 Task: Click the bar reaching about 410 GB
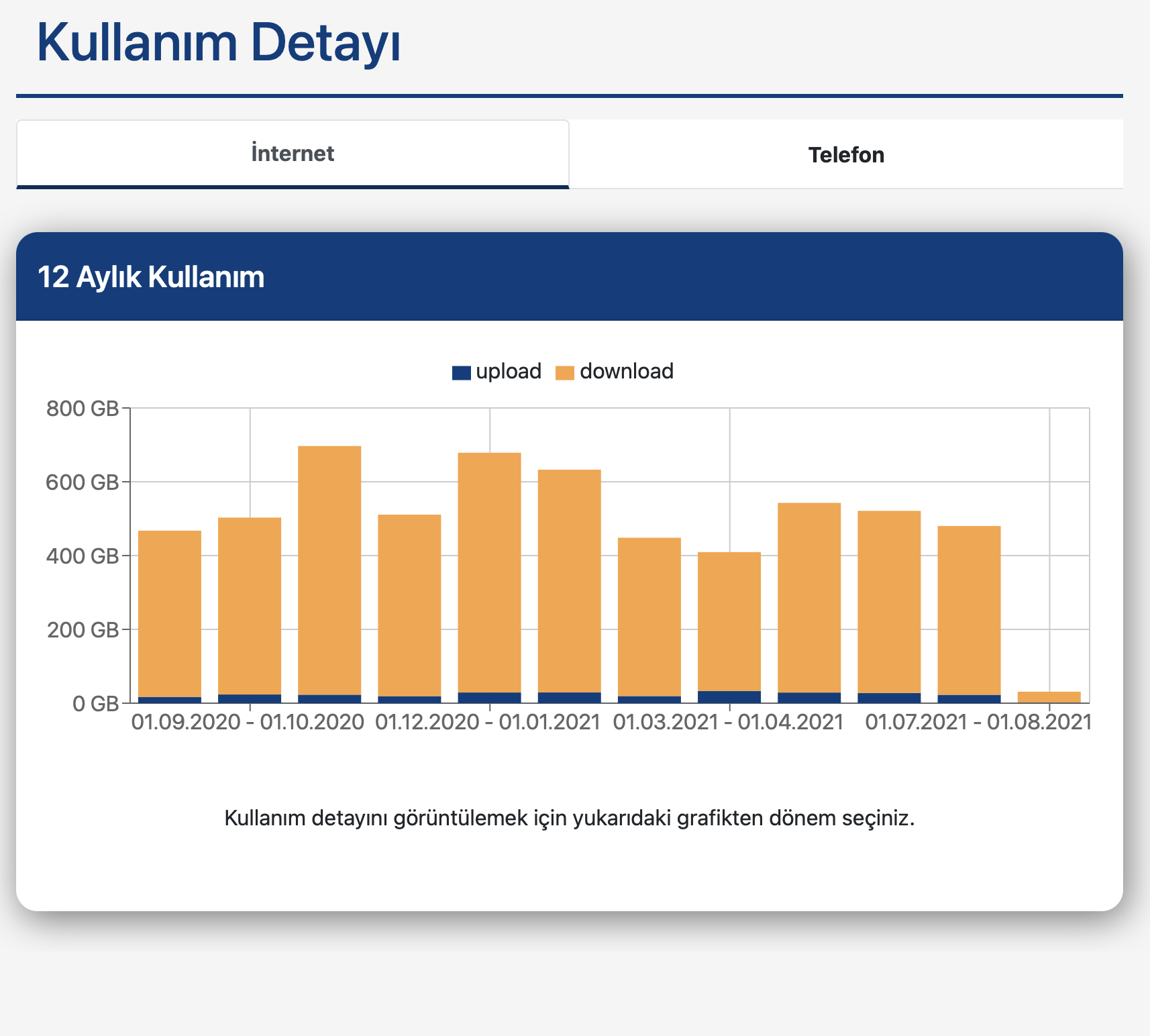tap(729, 627)
